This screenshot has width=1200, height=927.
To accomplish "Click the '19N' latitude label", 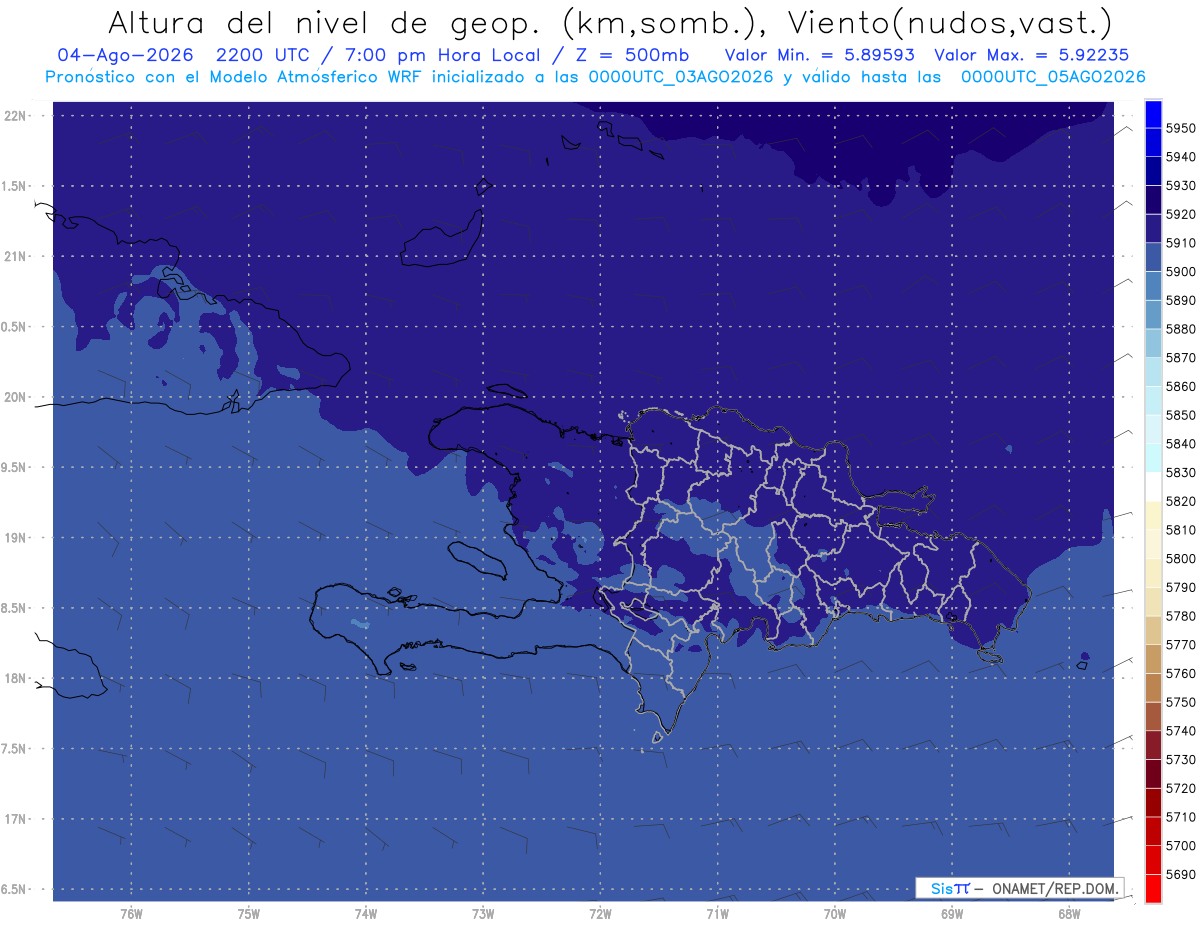I will [x=15, y=538].
